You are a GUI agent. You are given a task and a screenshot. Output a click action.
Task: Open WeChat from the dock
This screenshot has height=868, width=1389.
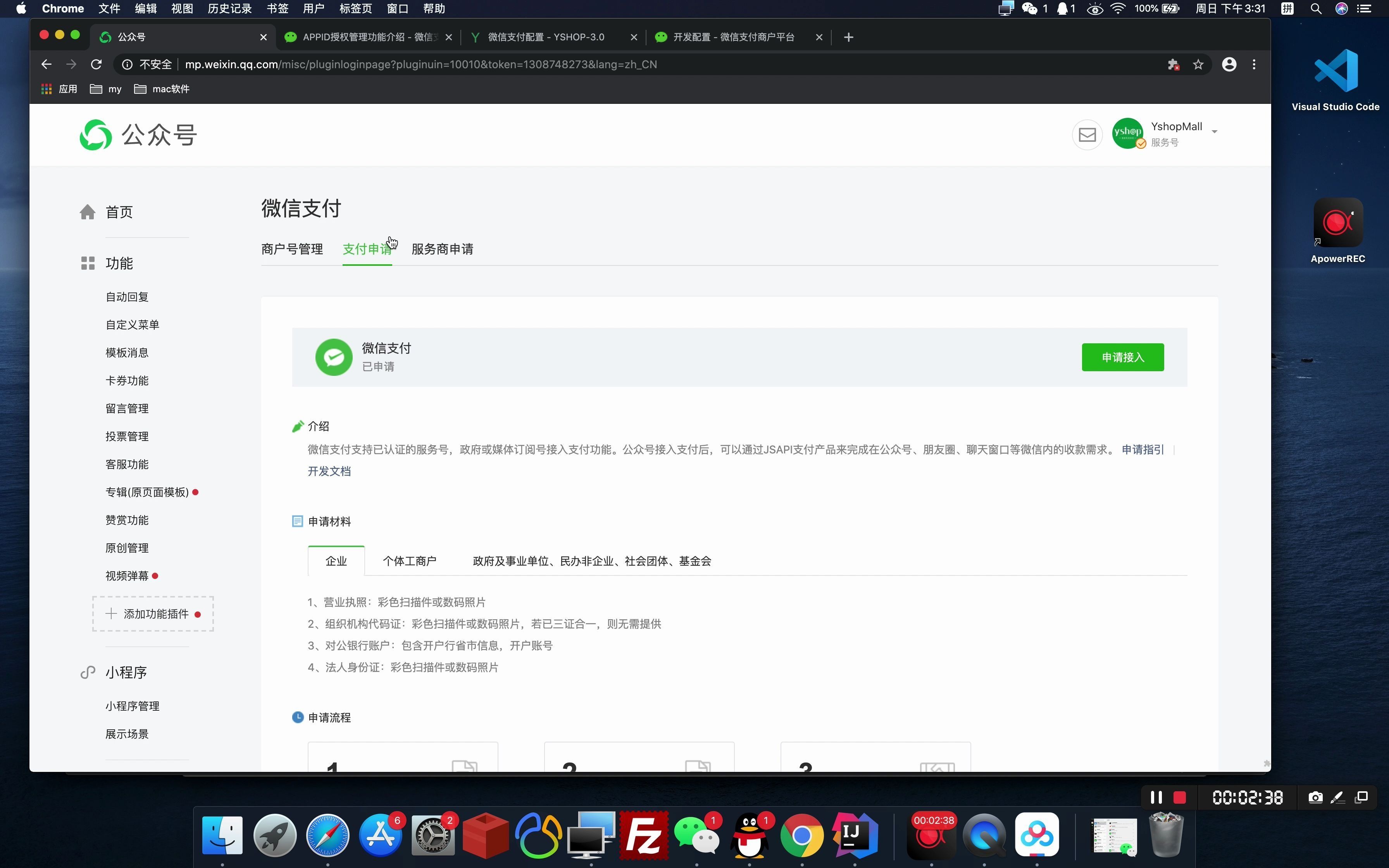point(696,835)
